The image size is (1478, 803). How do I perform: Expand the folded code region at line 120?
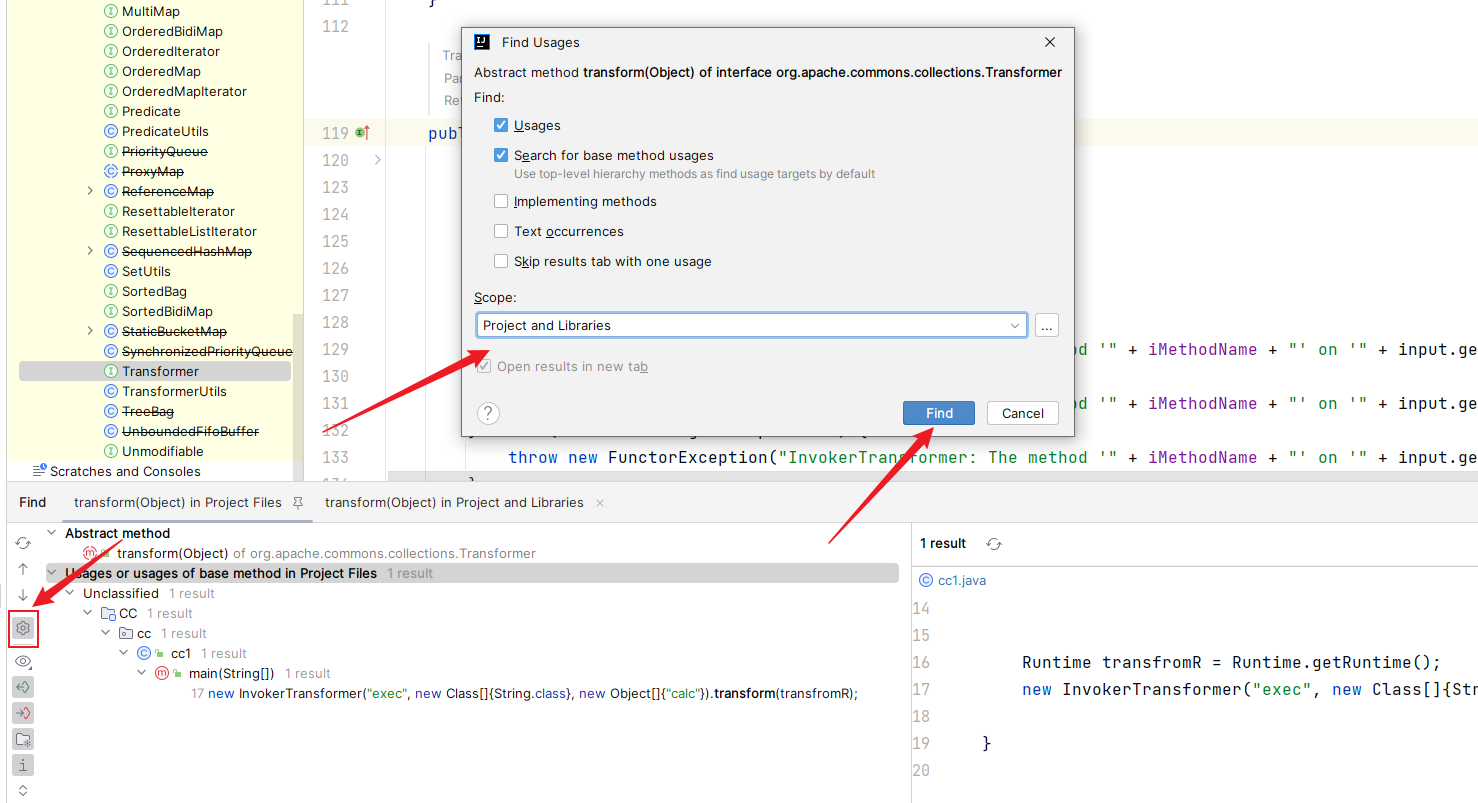(x=377, y=160)
